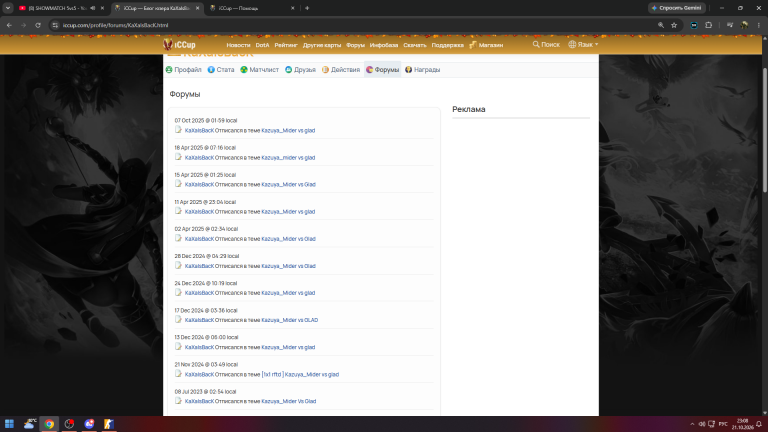
Task: Click note icon of 21 Nov 2024 entry
Action: click(x=178, y=374)
